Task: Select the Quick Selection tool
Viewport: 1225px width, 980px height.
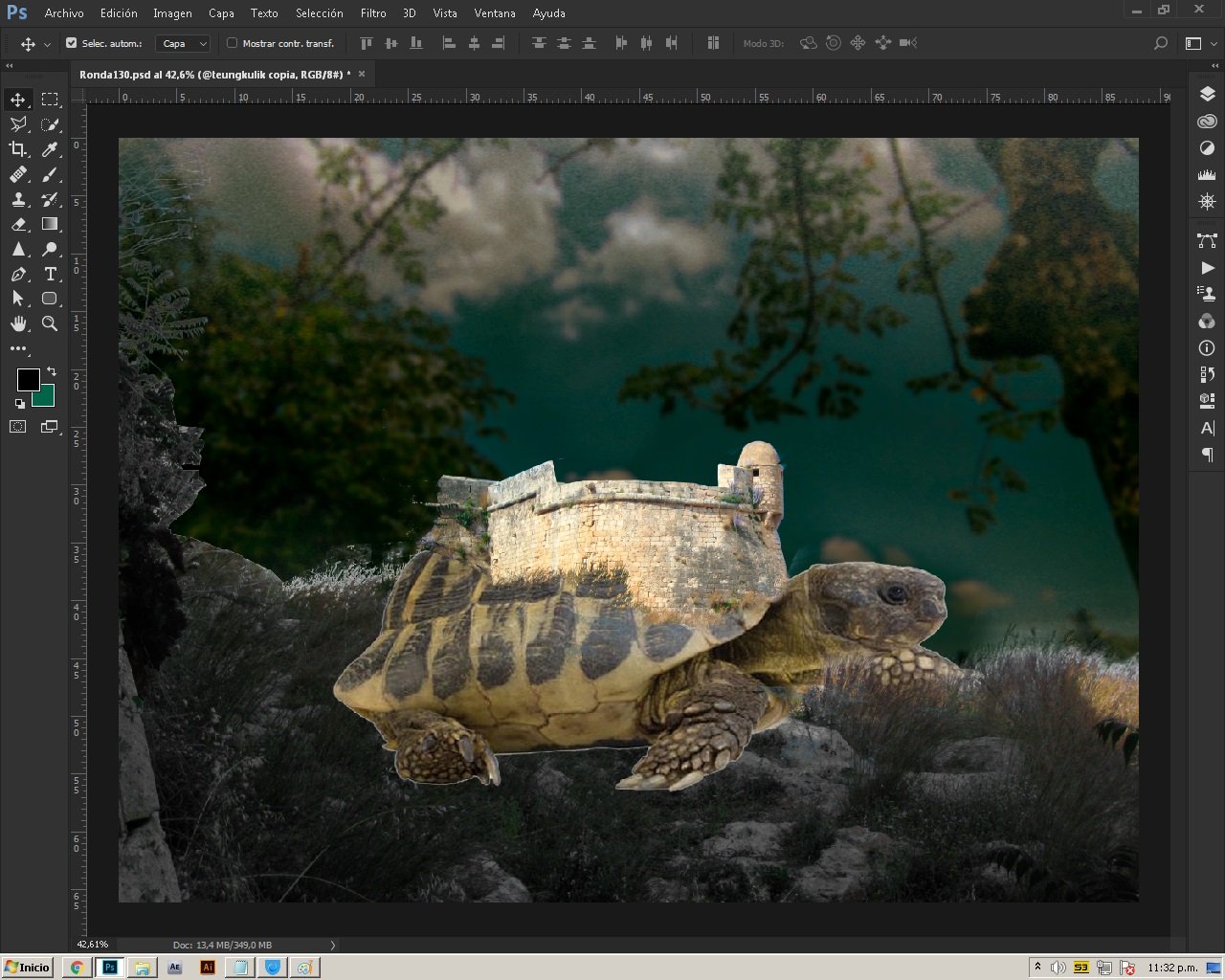Action: (x=50, y=124)
